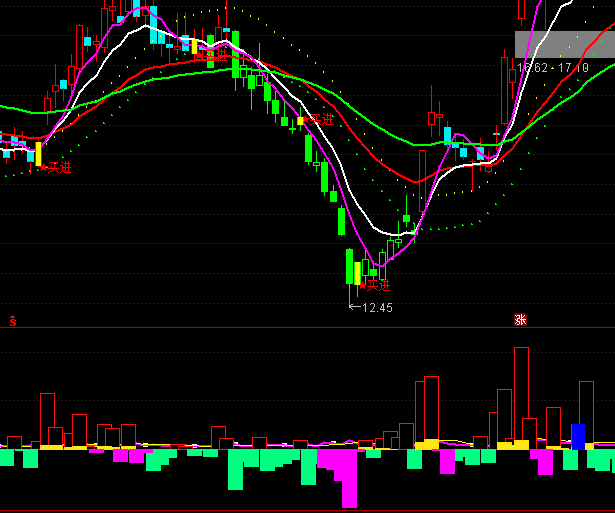Click the red 涨 marker icon
The height and width of the screenshot is (513, 615).
[x=520, y=320]
